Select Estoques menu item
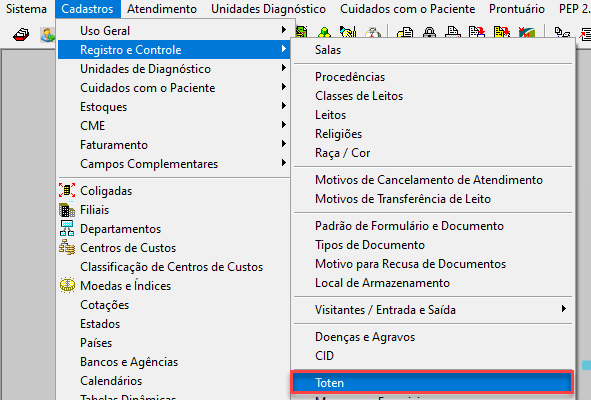The width and height of the screenshot is (591, 400). point(174,107)
